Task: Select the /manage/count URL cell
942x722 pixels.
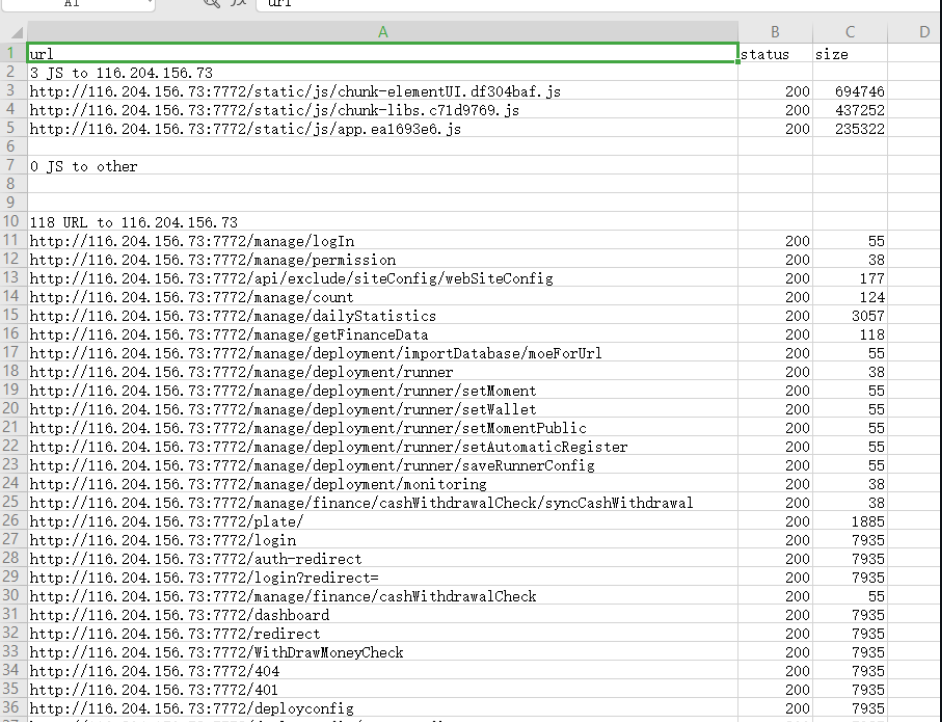Action: (x=383, y=297)
